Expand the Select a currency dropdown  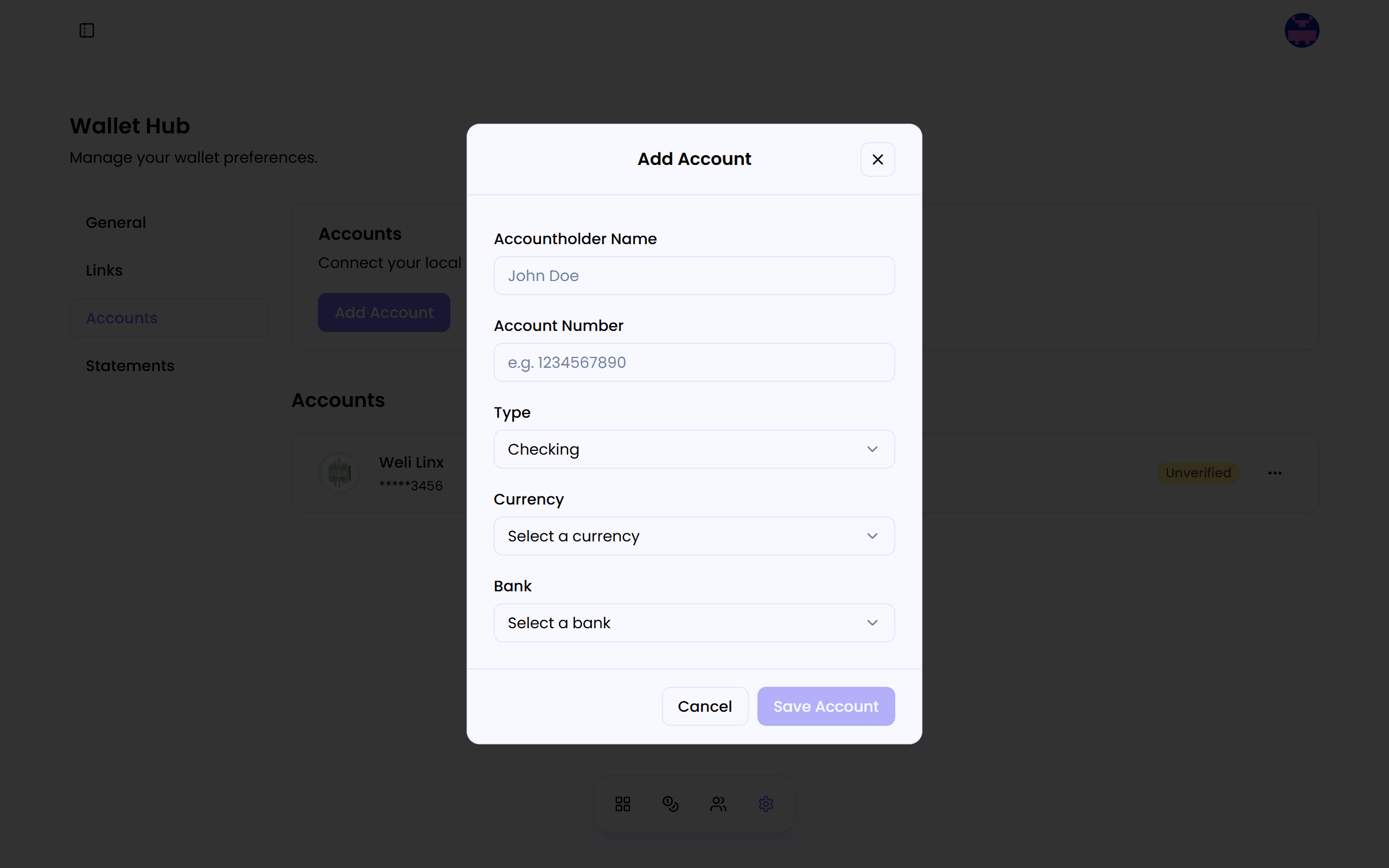pos(693,535)
